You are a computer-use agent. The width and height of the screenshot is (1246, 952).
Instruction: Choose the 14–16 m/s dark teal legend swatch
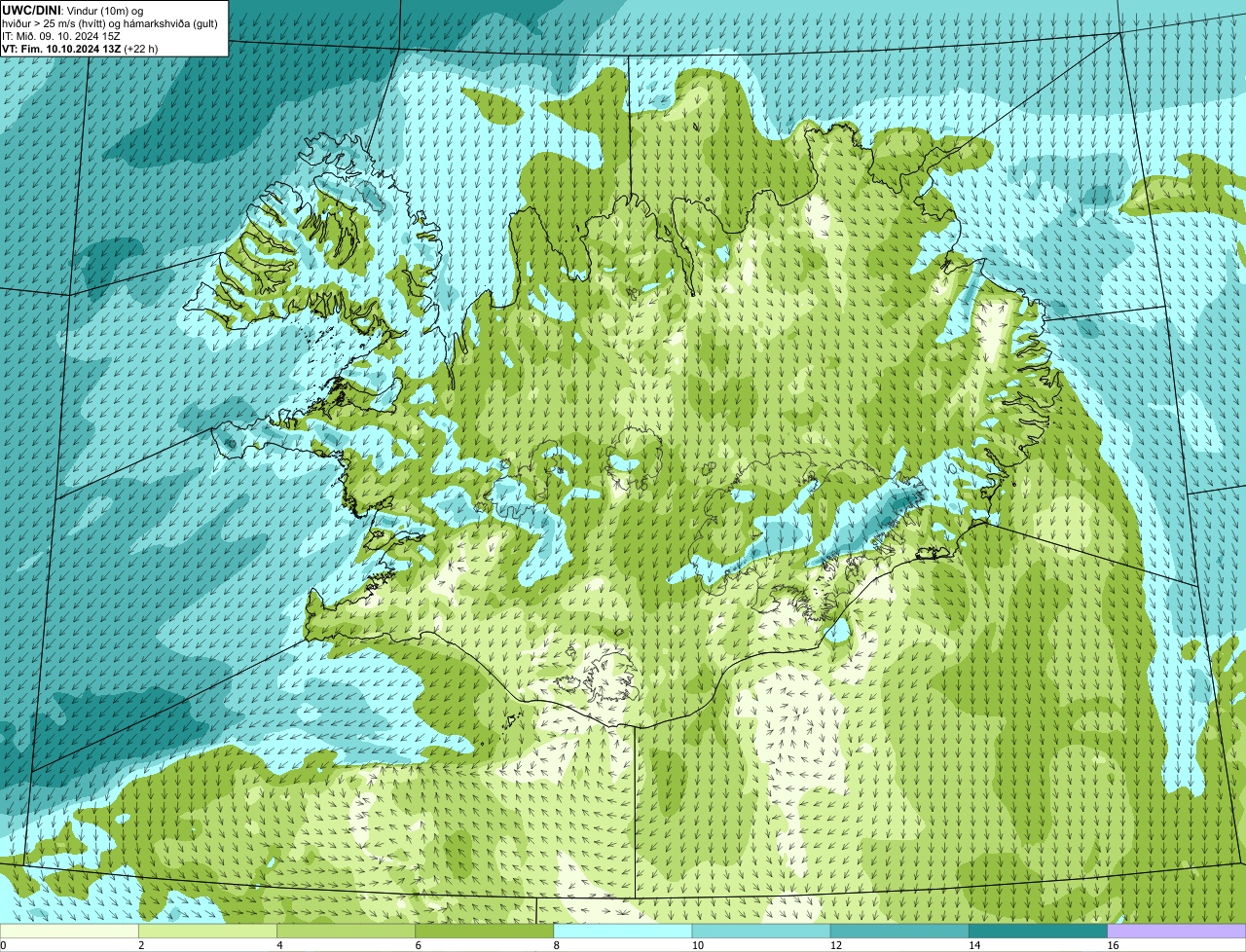click(x=1038, y=931)
